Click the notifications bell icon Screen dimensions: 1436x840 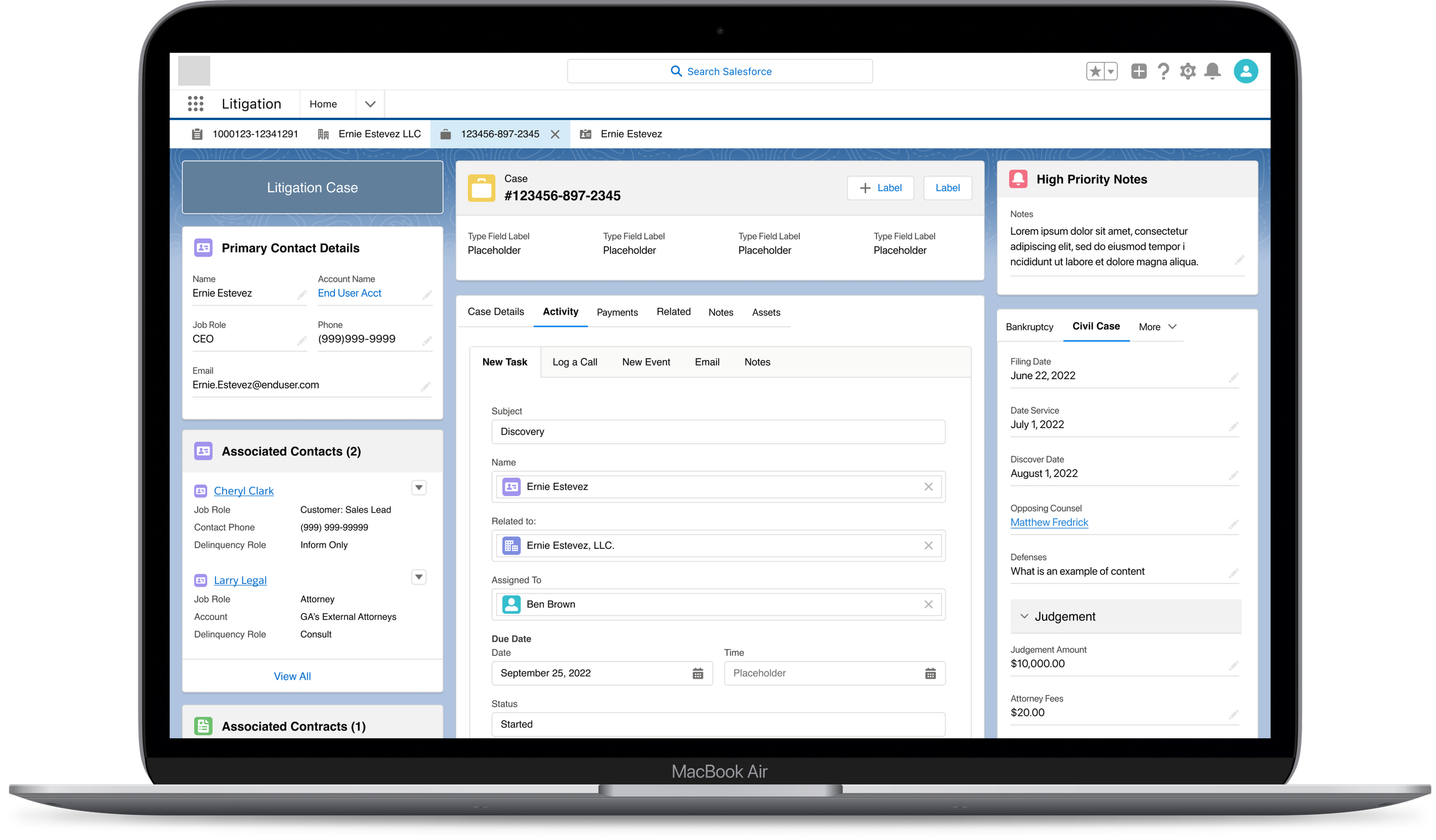click(1212, 71)
